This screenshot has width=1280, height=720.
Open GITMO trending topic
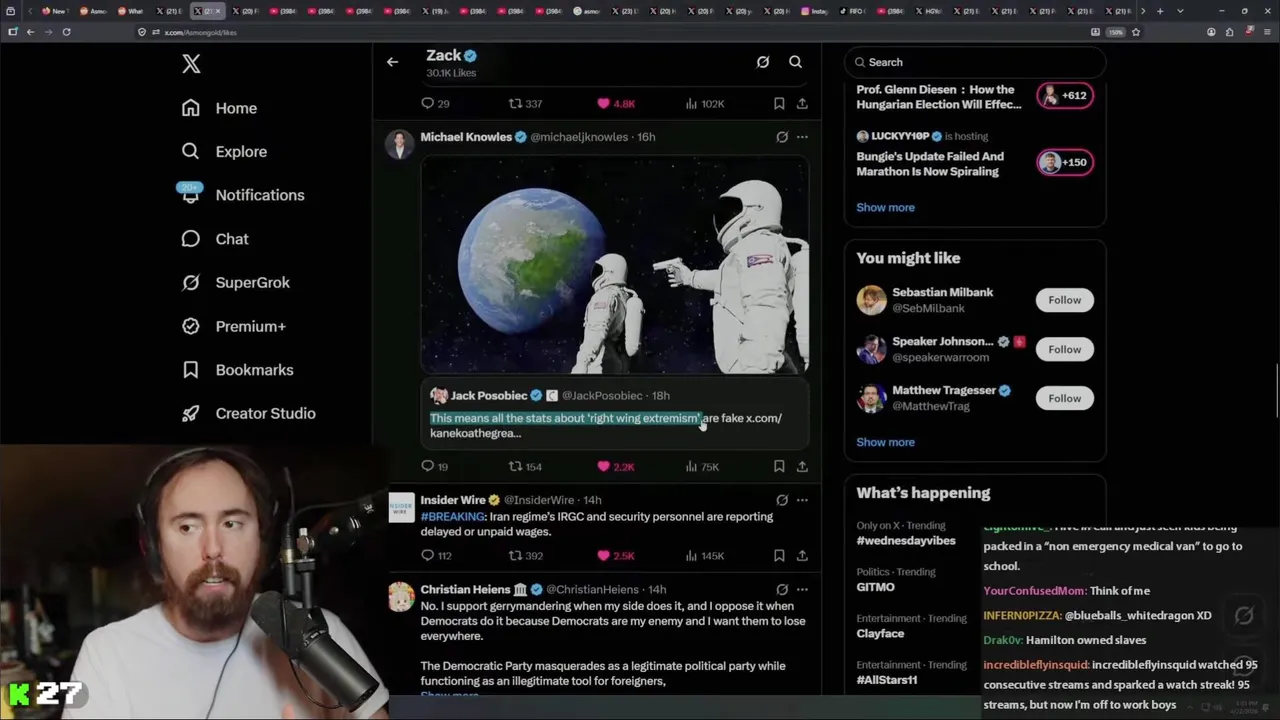pos(875,587)
